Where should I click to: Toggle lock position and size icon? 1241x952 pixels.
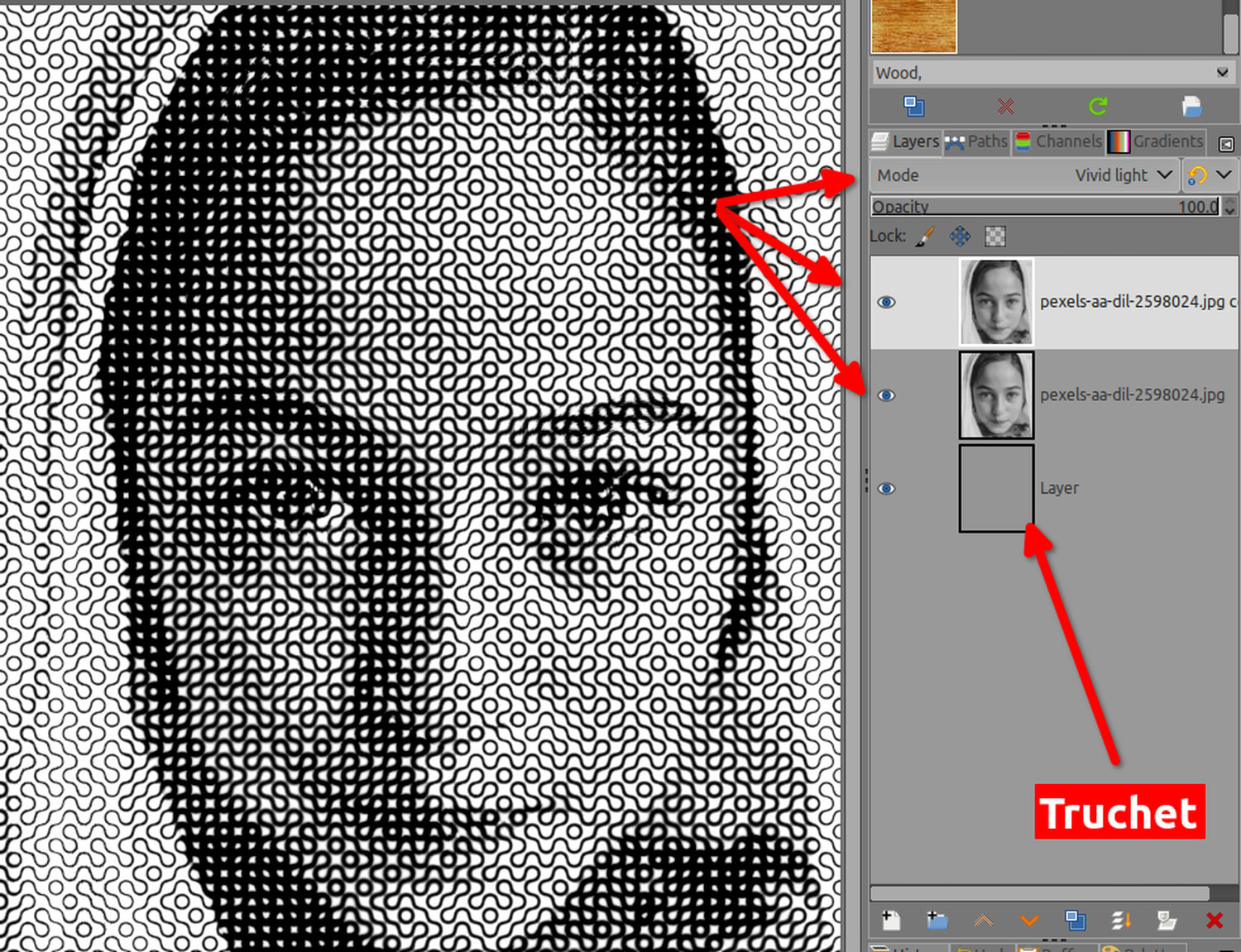(x=961, y=237)
